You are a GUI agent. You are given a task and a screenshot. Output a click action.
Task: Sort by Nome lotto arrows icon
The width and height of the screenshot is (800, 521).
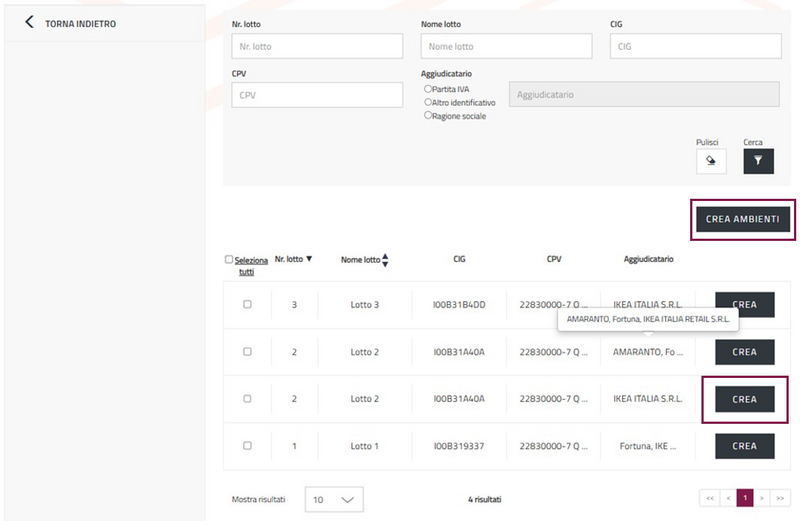click(385, 260)
